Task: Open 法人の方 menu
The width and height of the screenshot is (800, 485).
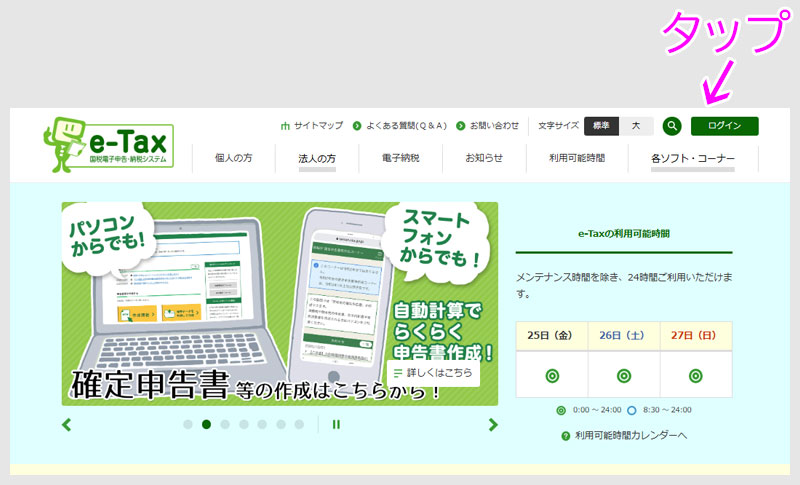Action: (x=317, y=159)
